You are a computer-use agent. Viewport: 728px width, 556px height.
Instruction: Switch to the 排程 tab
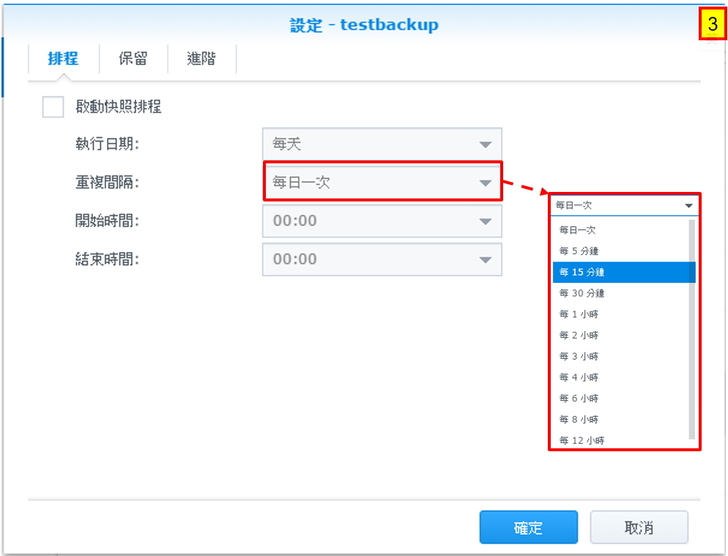point(63,59)
